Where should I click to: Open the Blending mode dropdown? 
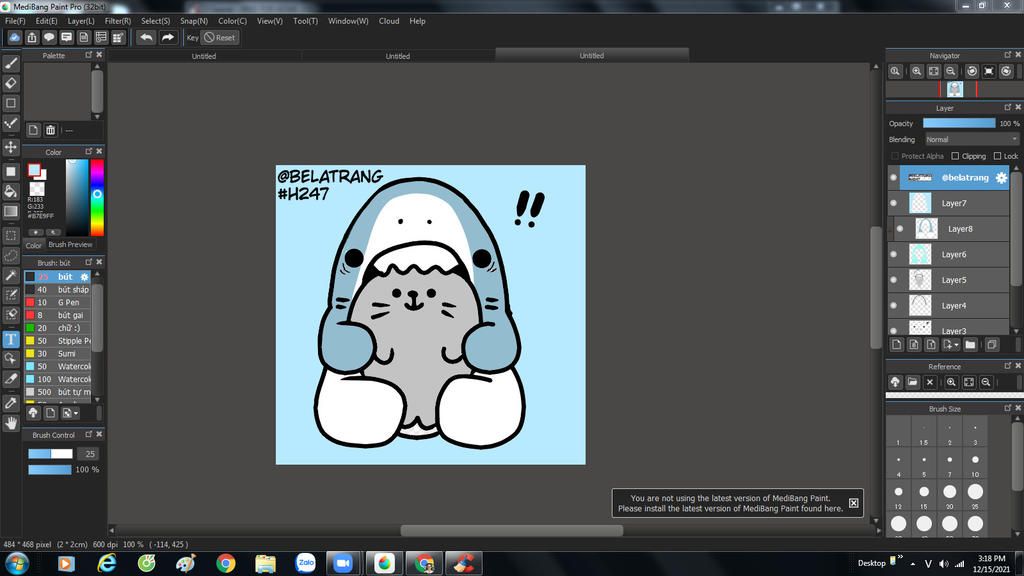click(x=972, y=139)
